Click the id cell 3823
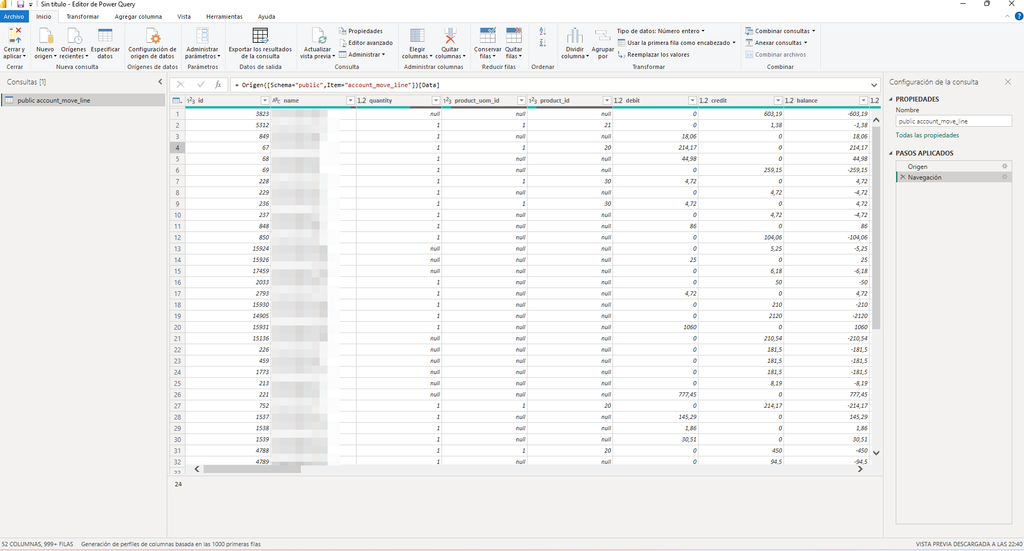This screenshot has height=551, width=1024. [228, 114]
